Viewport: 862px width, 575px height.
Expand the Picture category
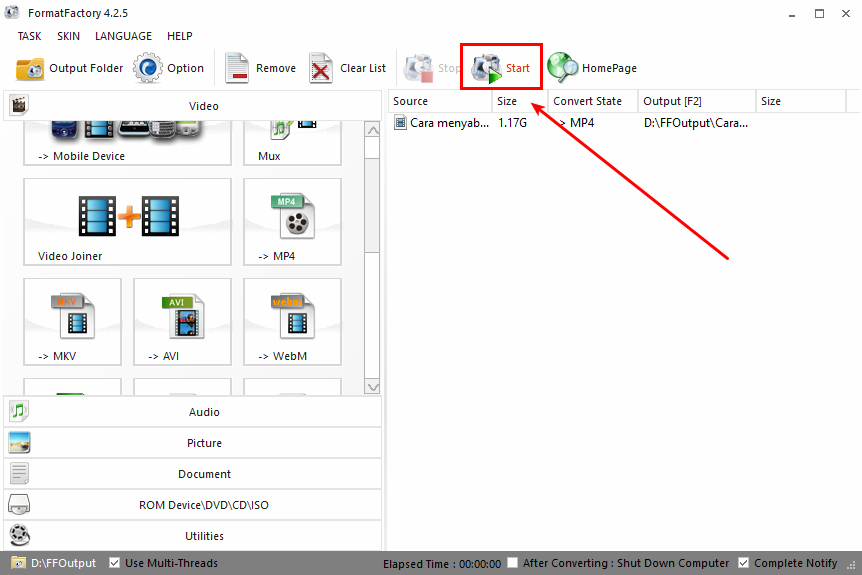click(192, 443)
